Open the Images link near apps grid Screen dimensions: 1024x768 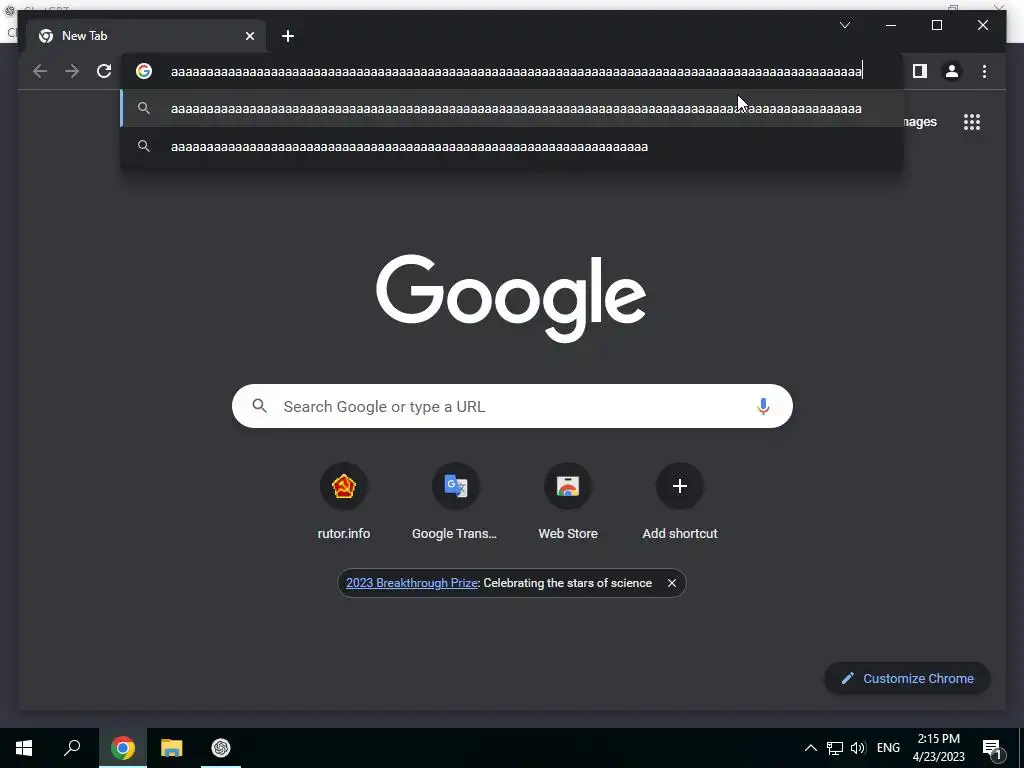point(921,122)
